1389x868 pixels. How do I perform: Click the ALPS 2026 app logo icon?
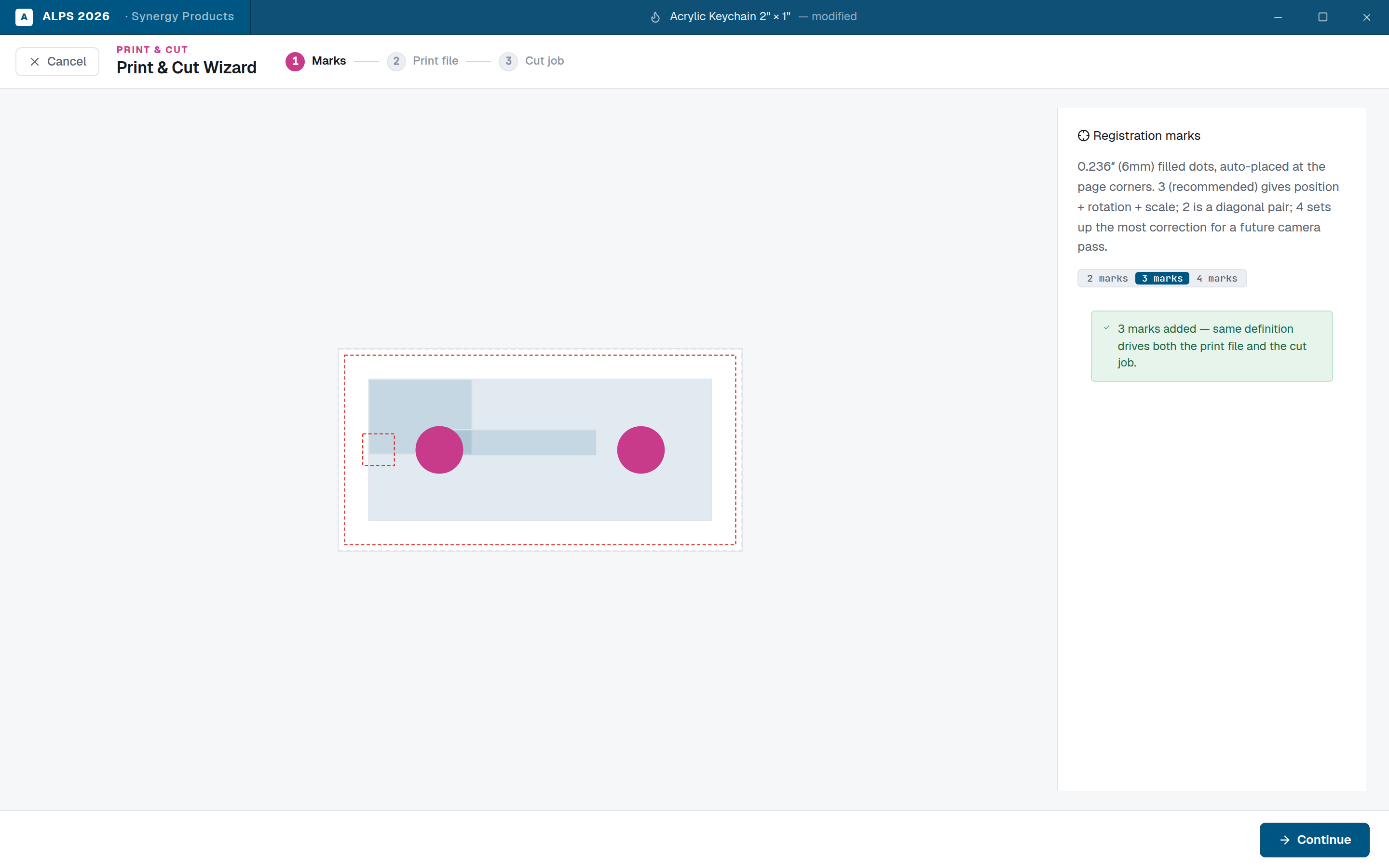coord(24,17)
